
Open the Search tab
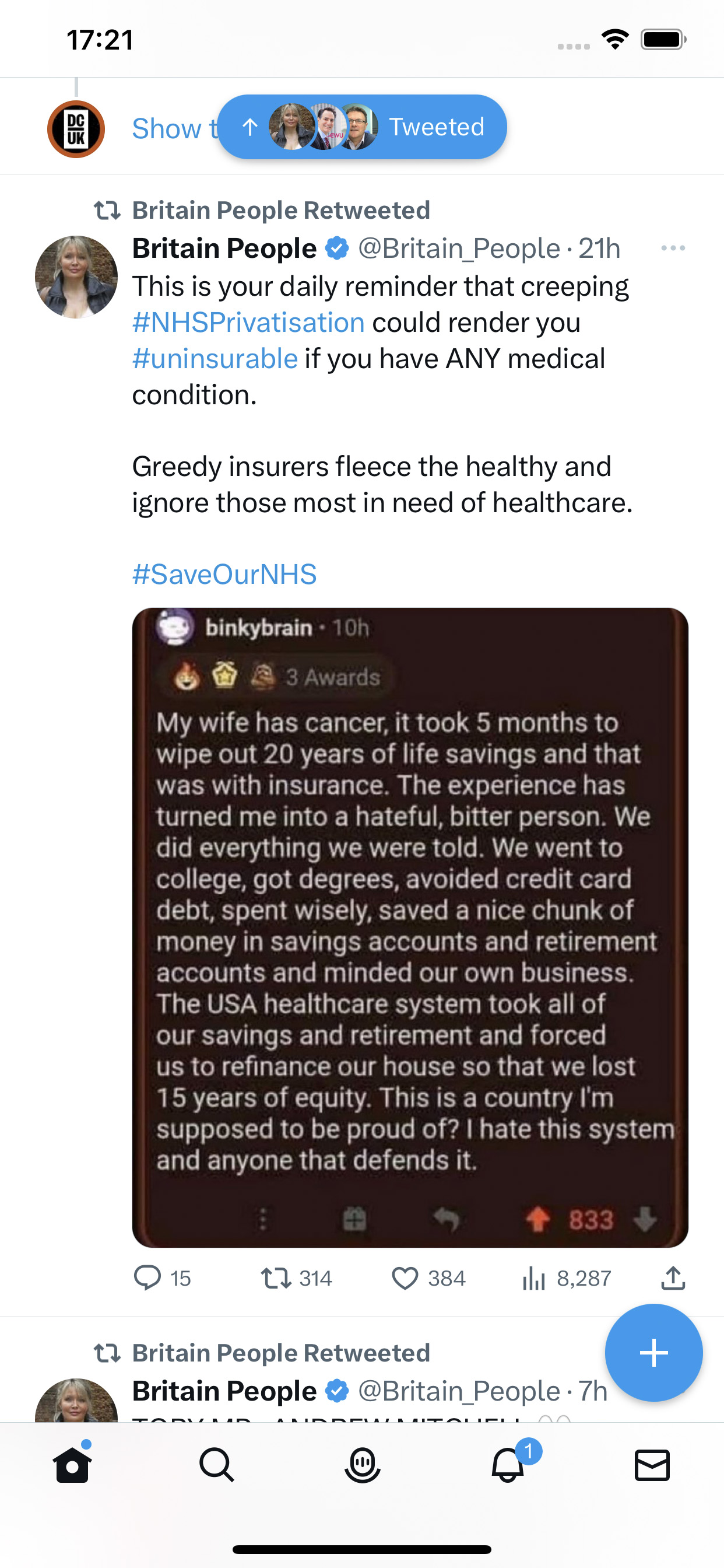pyautogui.click(x=217, y=1465)
